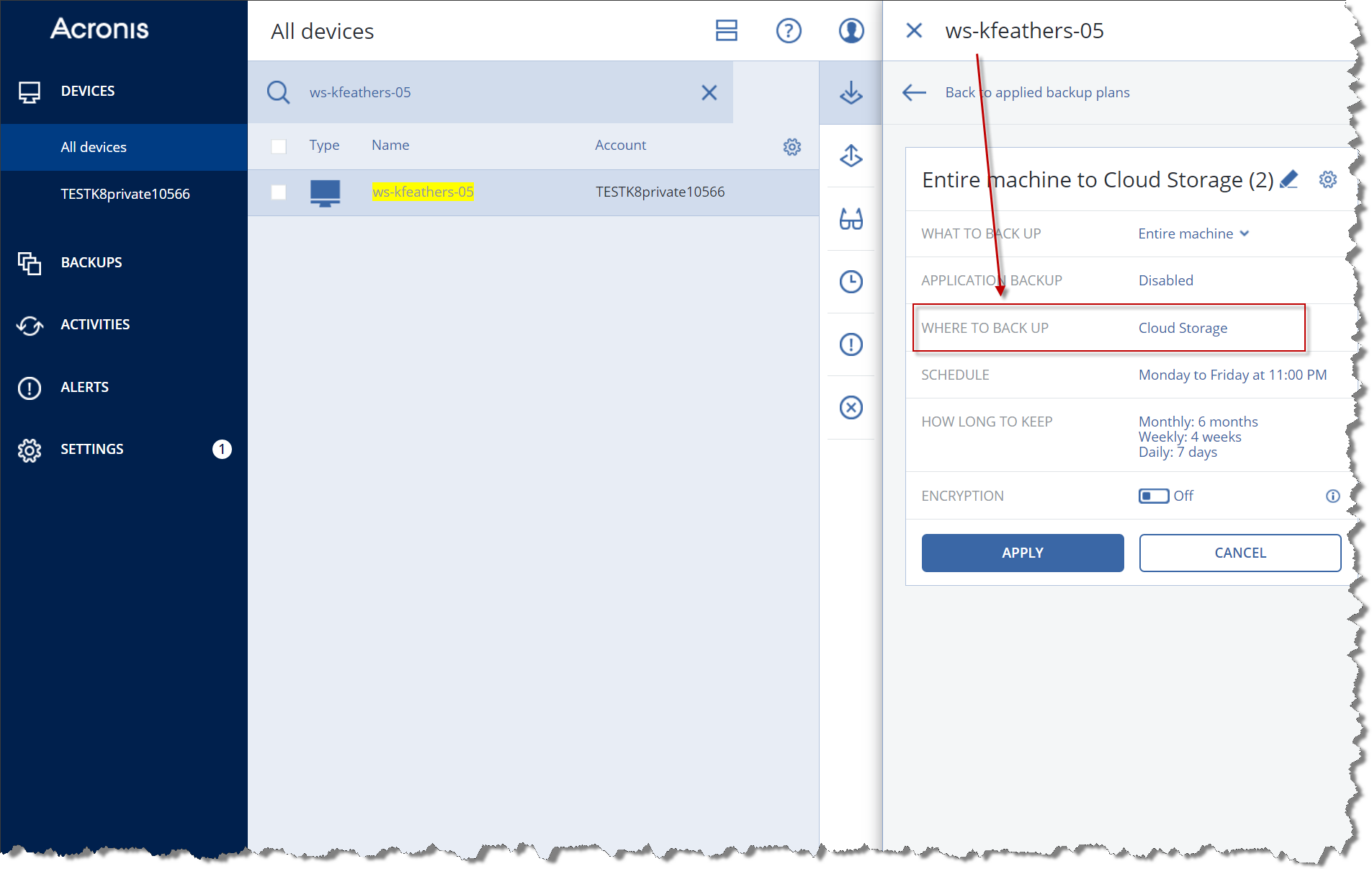Open the SETTINGS menu

pyautogui.click(x=92, y=450)
